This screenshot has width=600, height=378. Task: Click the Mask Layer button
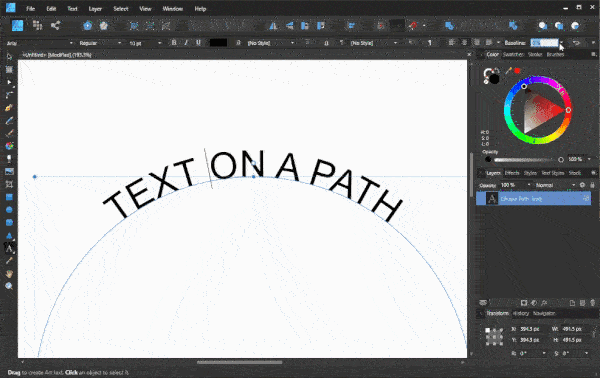(x=524, y=303)
